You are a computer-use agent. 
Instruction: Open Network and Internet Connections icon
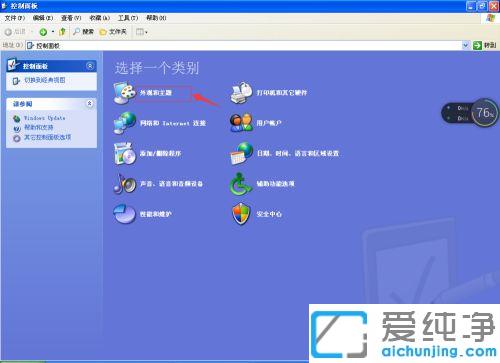124,123
